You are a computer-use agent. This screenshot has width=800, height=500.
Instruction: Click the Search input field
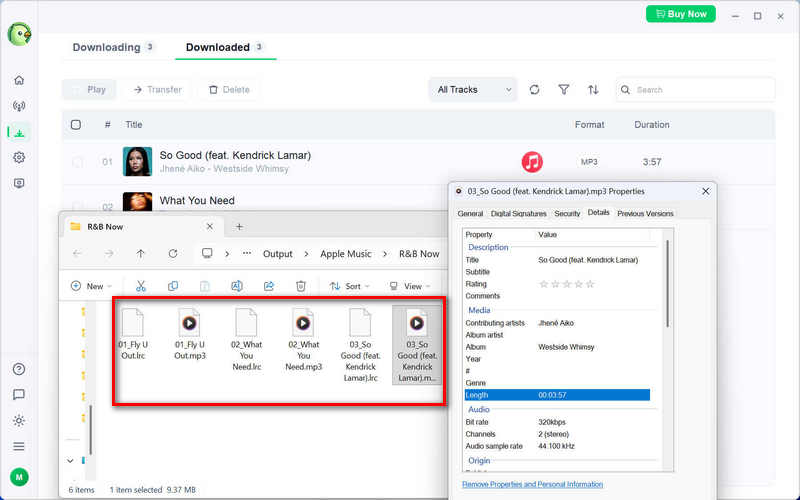pyautogui.click(x=695, y=90)
